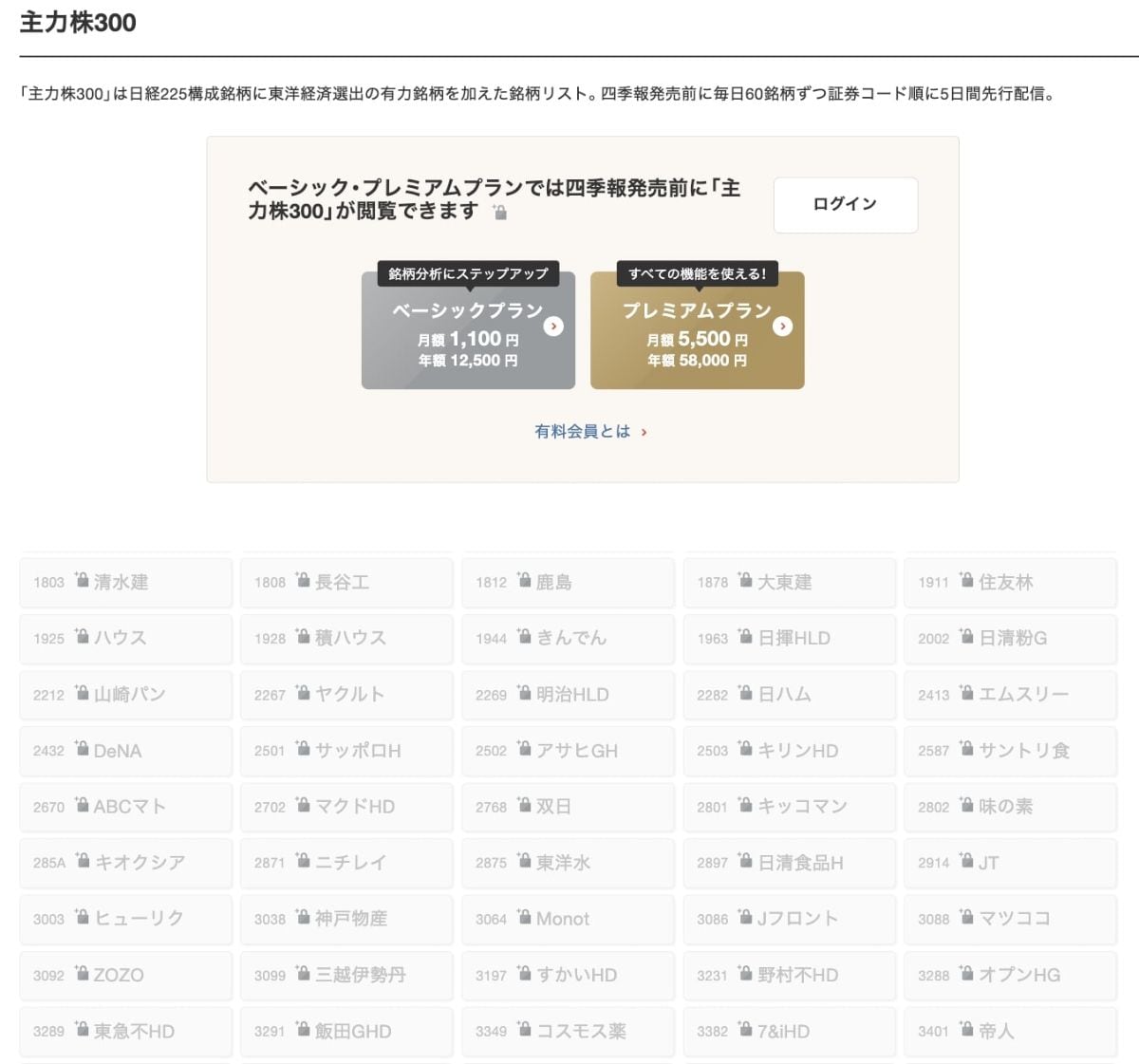Image resolution: width=1139 pixels, height=1064 pixels.
Task: Click the lock icon for 2269 明治HLD
Action: click(524, 692)
